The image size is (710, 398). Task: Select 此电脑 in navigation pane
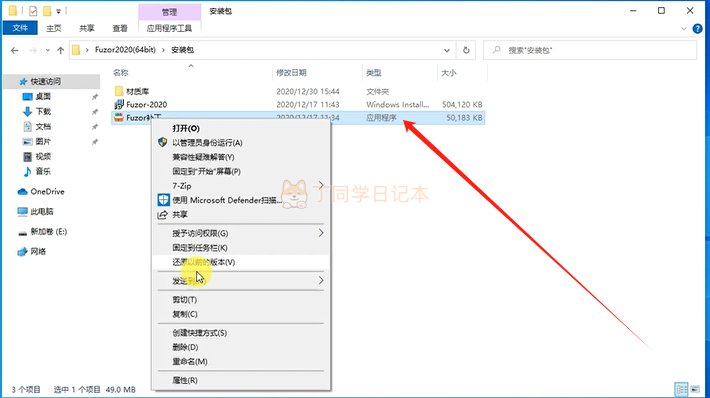[x=42, y=211]
